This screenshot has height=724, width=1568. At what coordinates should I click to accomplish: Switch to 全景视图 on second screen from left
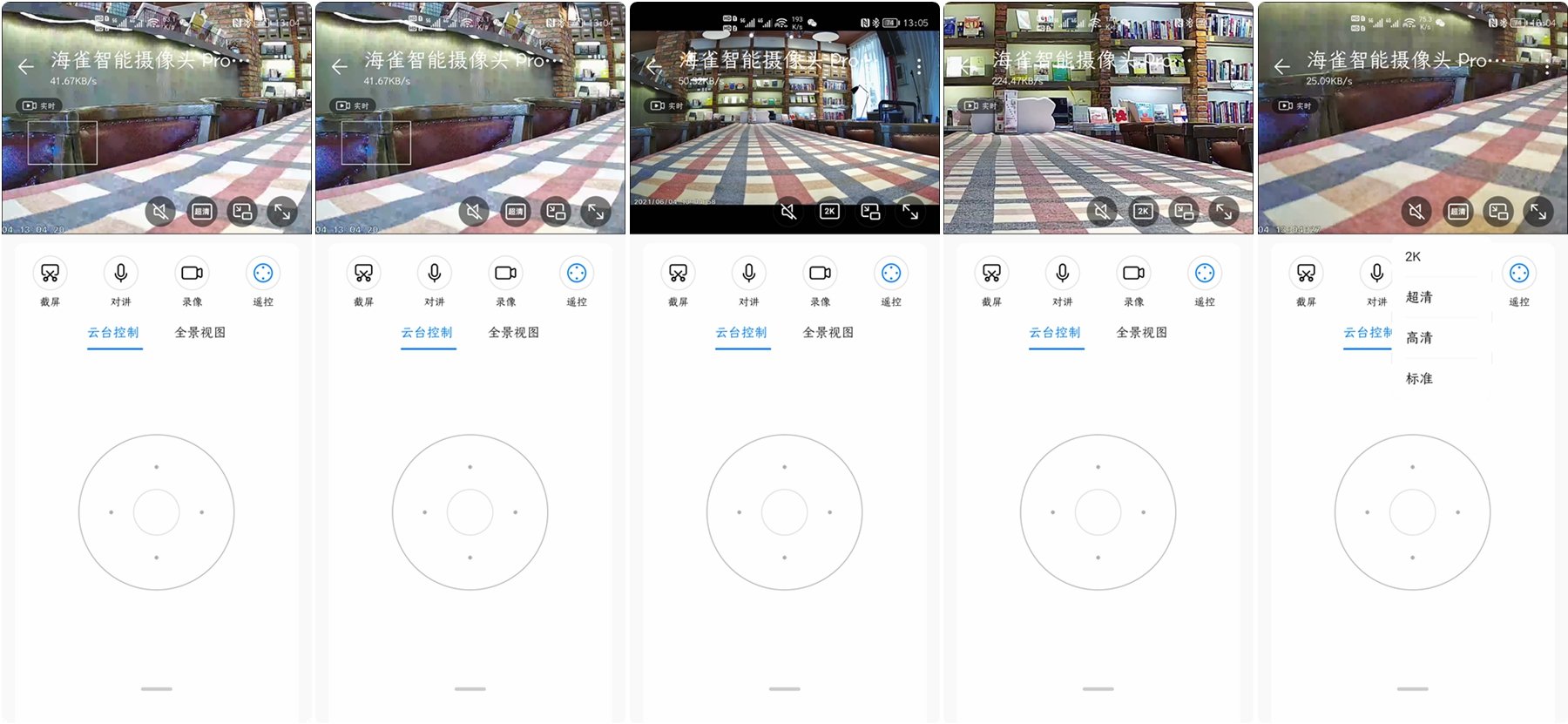click(514, 333)
